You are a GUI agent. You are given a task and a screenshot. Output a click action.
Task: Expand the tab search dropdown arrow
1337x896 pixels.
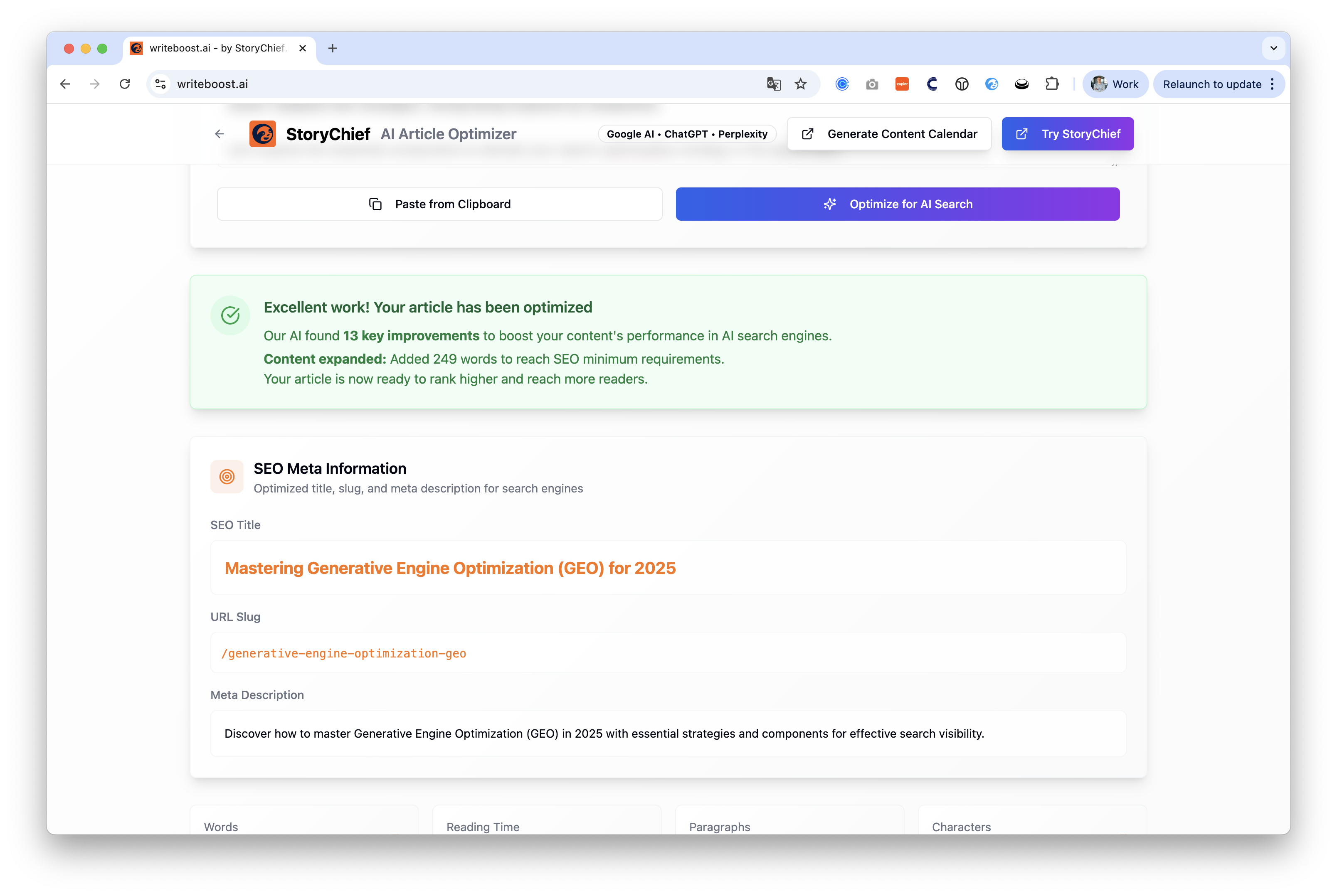(x=1273, y=48)
